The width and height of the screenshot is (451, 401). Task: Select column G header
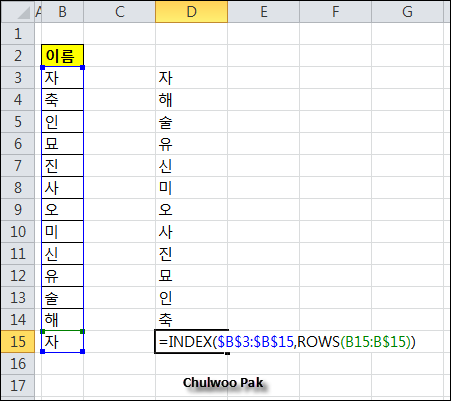coord(407,12)
